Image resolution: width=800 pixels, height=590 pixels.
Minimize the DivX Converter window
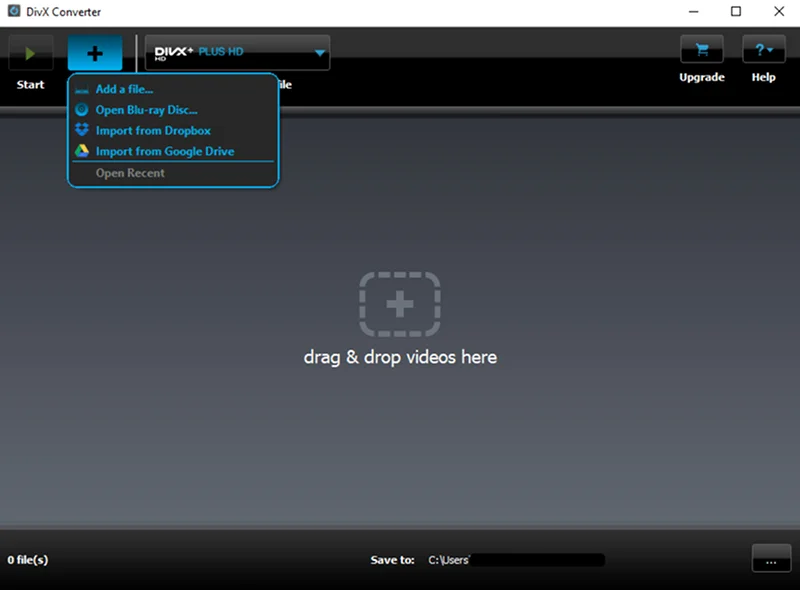tap(693, 11)
